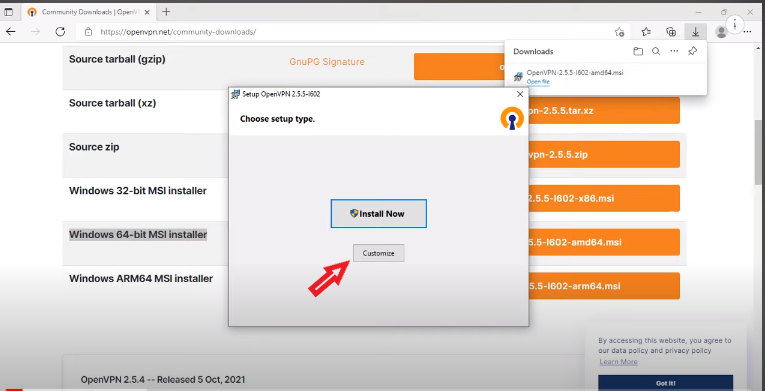This screenshot has height=391, width=765.
Task: Open the Favorites list icon in toolbar
Action: pos(646,32)
